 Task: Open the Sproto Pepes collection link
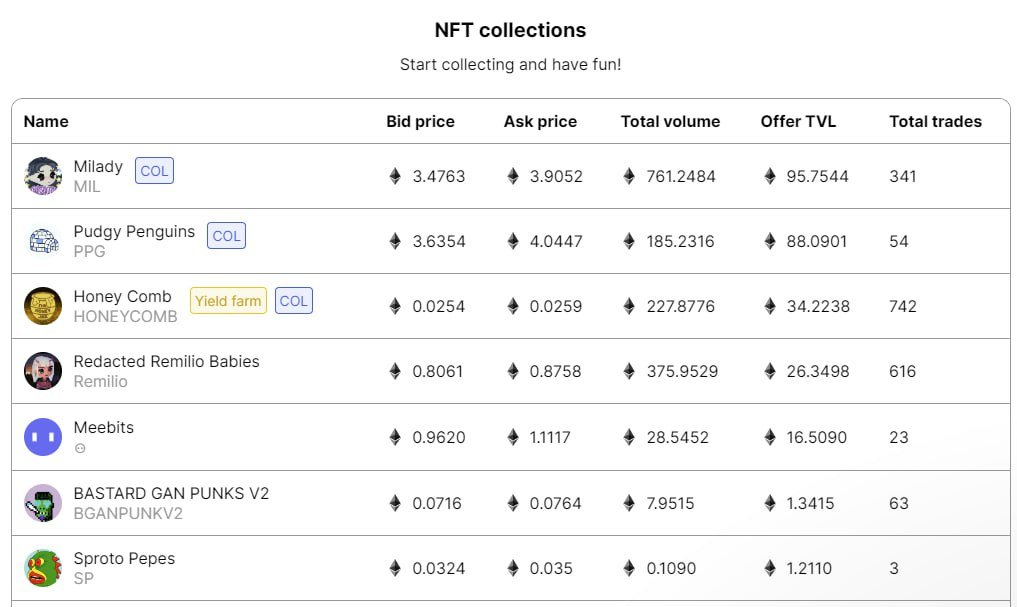(124, 559)
